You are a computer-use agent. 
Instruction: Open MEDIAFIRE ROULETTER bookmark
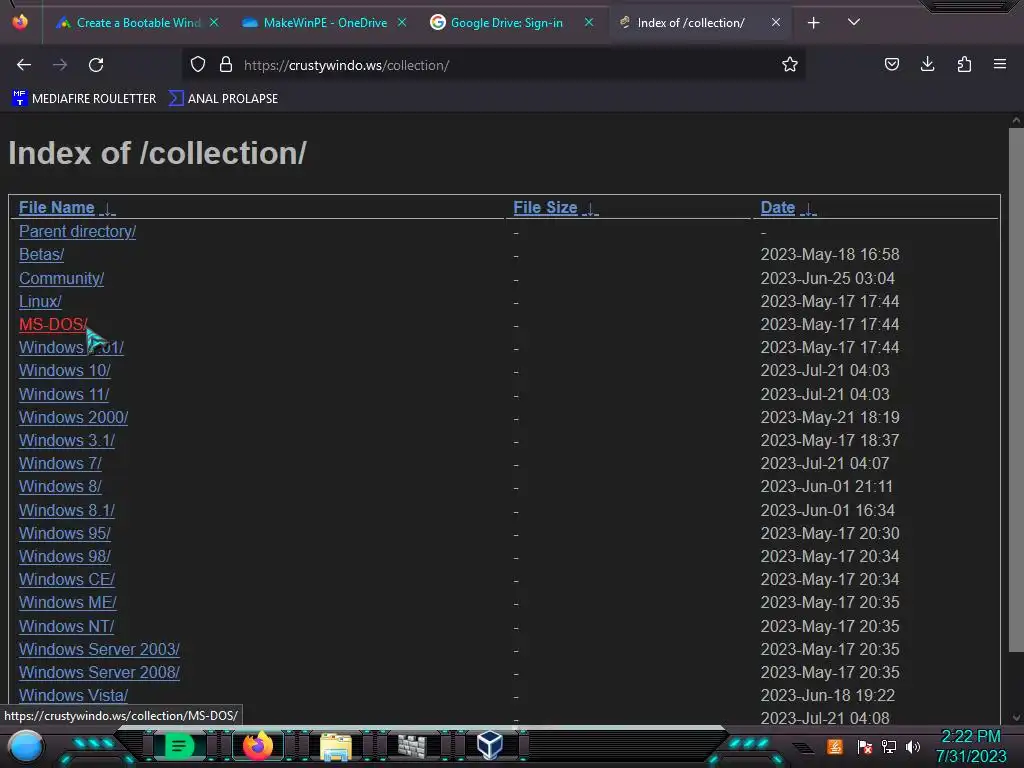pos(84,99)
